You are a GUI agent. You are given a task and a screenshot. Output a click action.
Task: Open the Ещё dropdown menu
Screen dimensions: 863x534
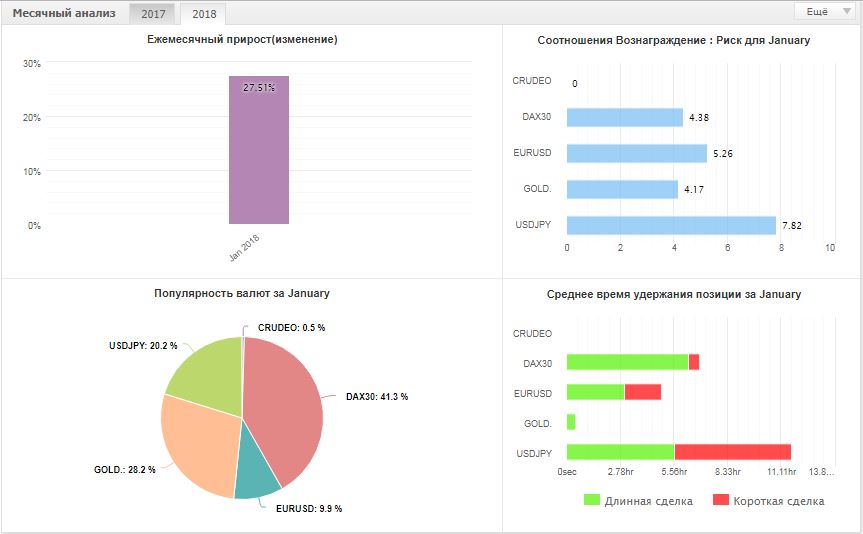[x=824, y=12]
